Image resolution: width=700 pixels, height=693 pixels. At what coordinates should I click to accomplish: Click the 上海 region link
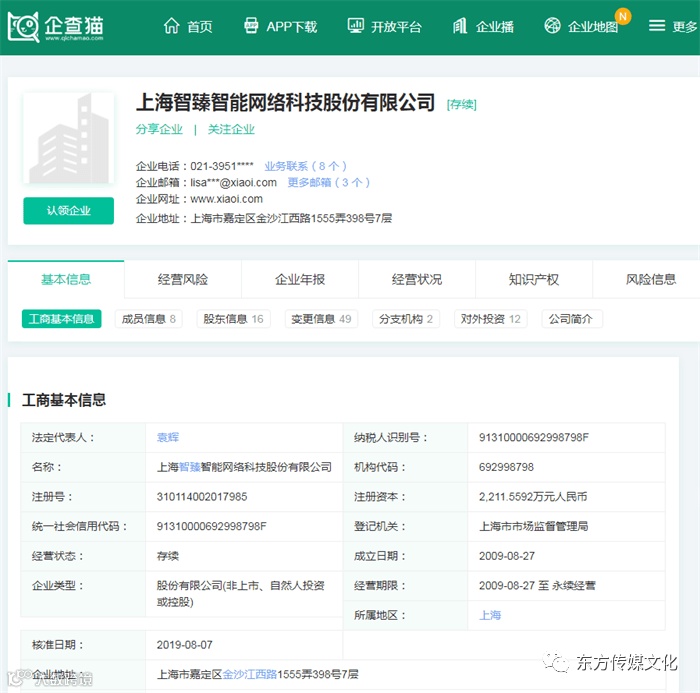pyautogui.click(x=490, y=615)
